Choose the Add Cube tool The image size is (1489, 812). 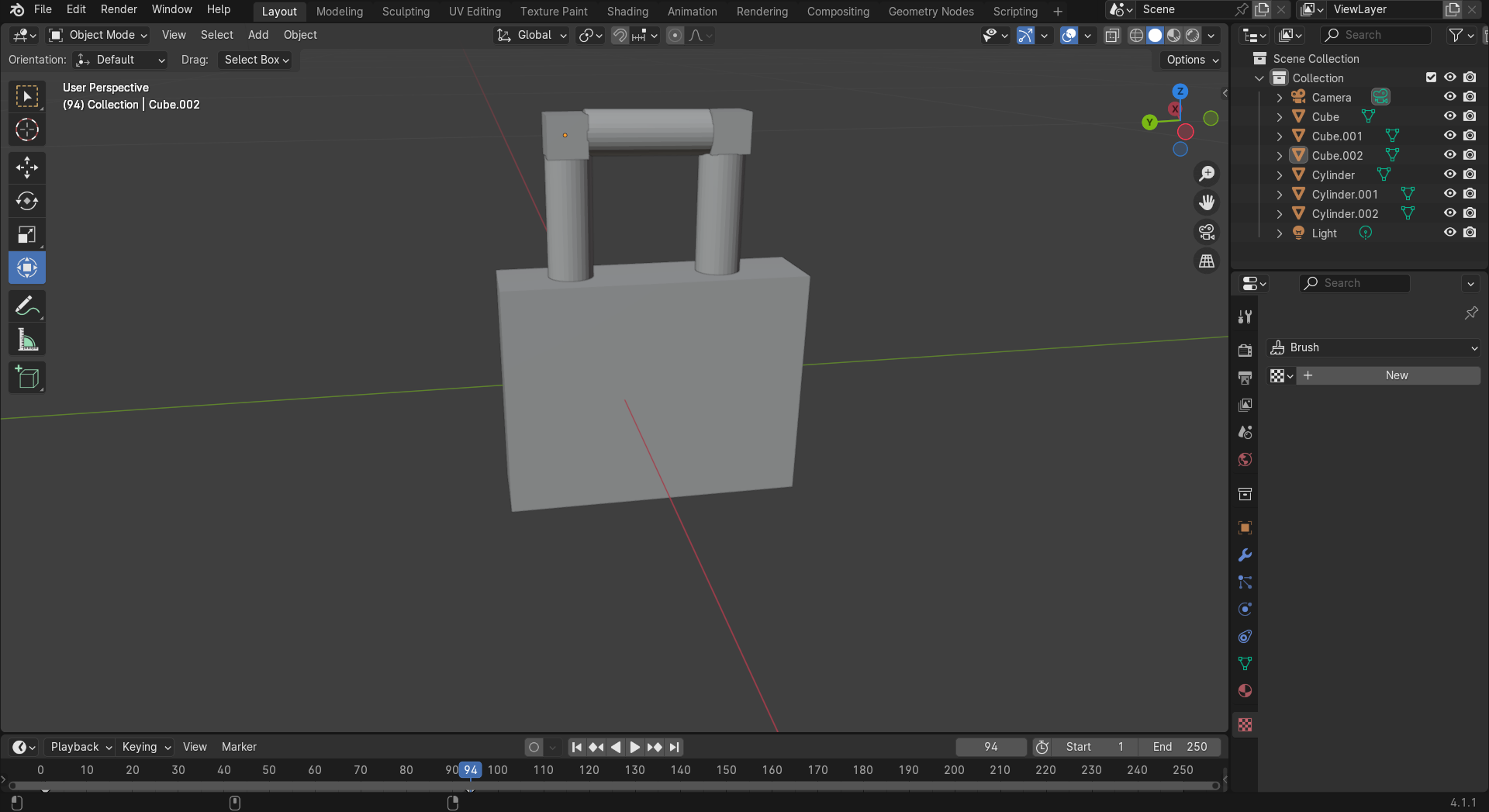(27, 378)
